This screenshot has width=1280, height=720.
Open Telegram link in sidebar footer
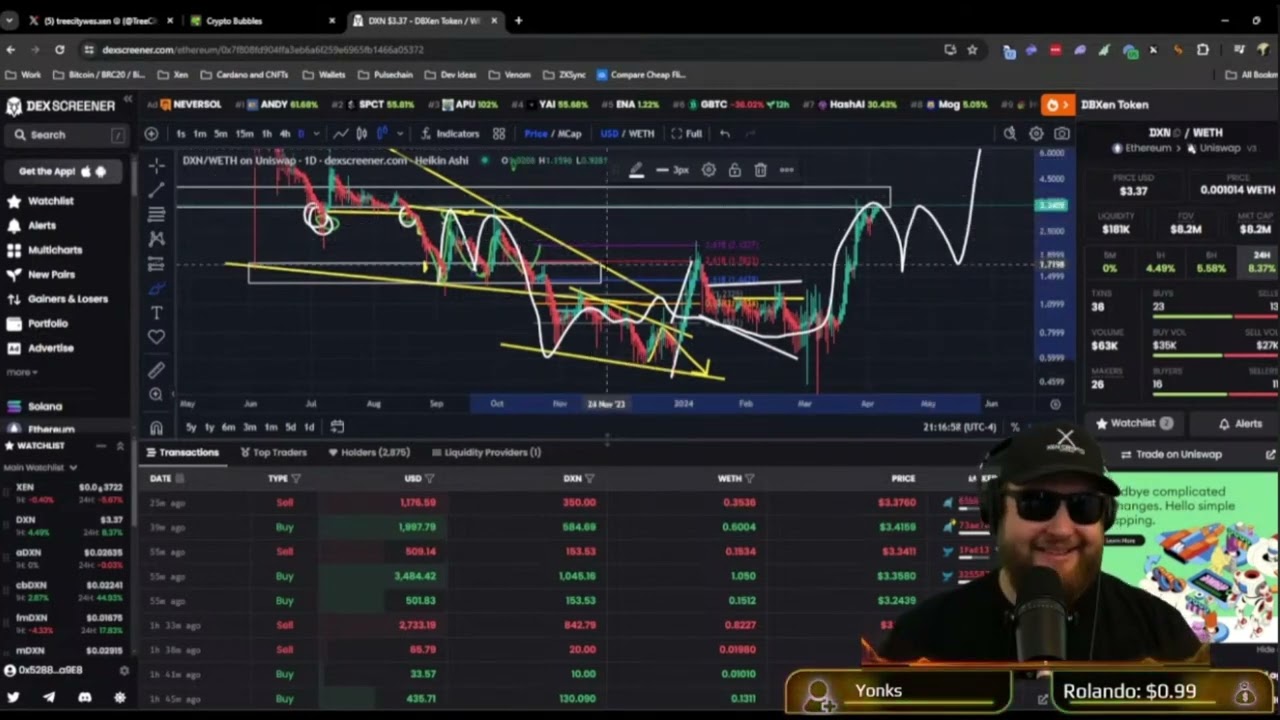click(49, 698)
